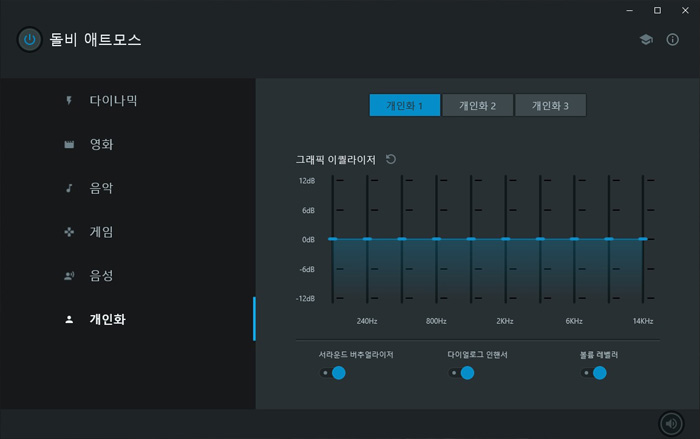Click the 800Hz frequency label

click(436, 321)
